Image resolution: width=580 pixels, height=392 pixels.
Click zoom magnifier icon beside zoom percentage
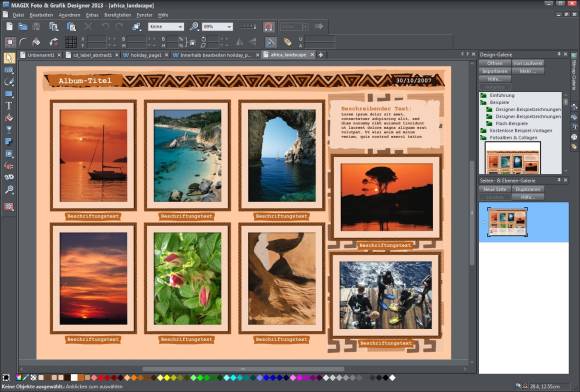click(x=194, y=27)
